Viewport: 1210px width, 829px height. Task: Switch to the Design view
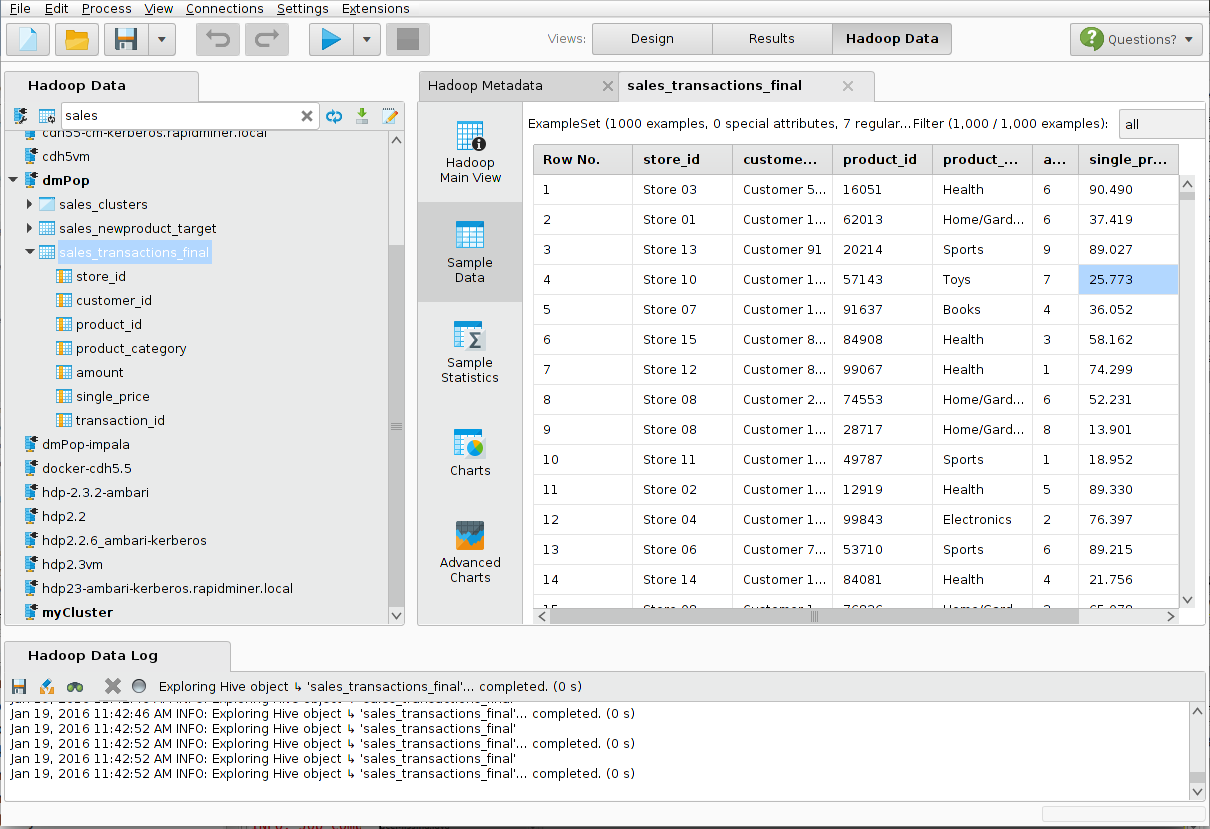pyautogui.click(x=652, y=38)
